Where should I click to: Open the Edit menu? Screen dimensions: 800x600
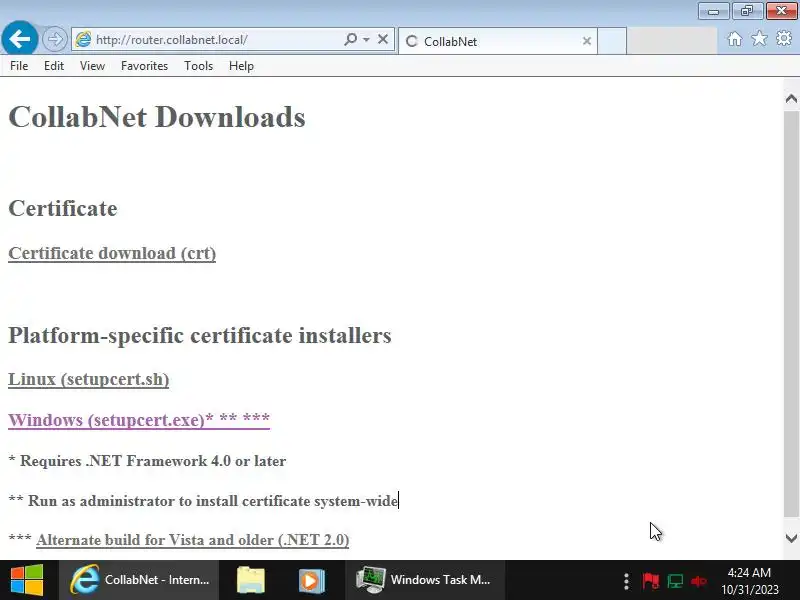(x=54, y=66)
